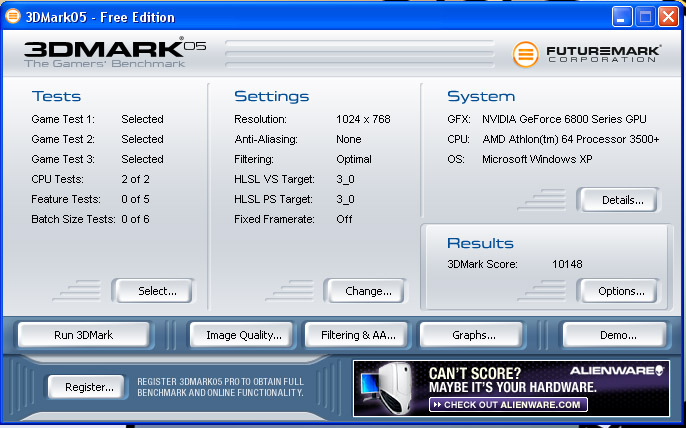Start the benchmark with Run 3DMark
Screen dimensions: 686x428
click(x=84, y=335)
